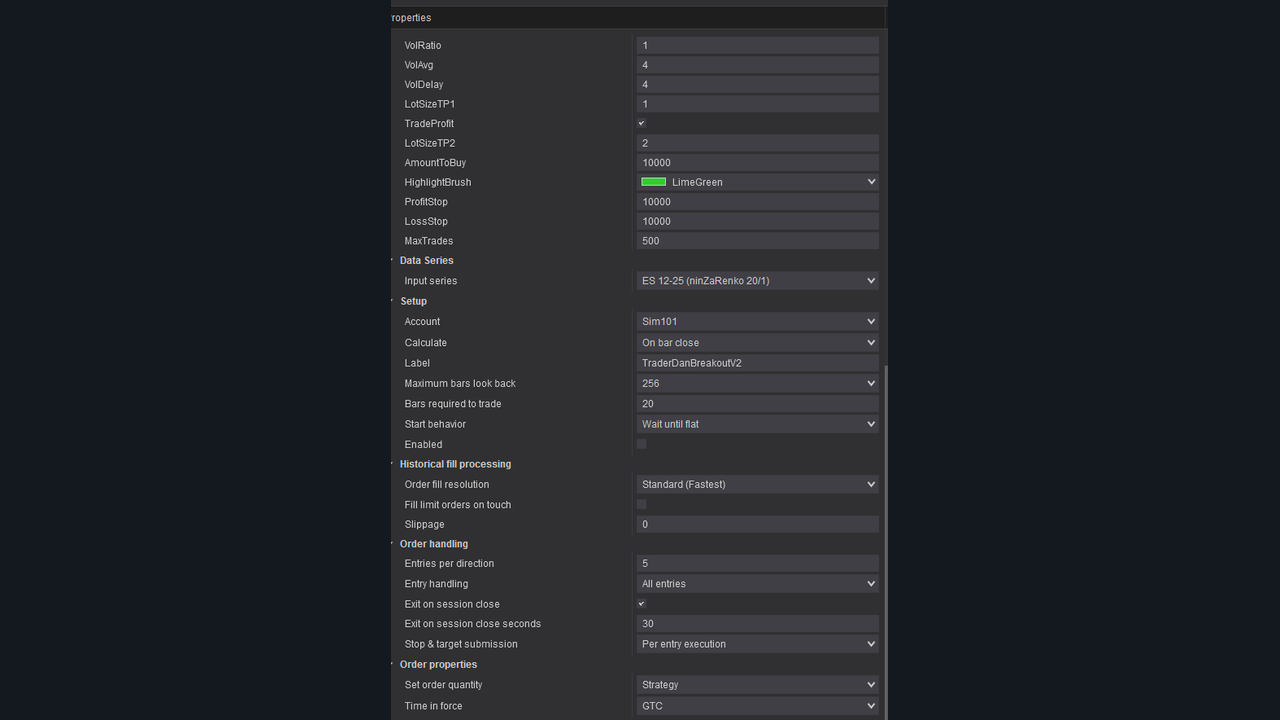Screen dimensions: 1280x720
Task: Collapse the Historical fill processing category
Action: 392,463
